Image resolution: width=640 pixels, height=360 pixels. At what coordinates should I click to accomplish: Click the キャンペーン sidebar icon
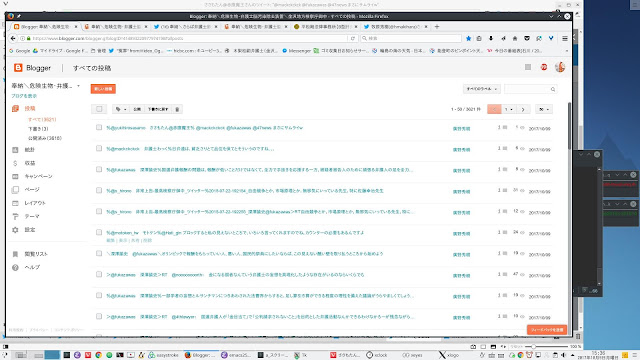click(x=15, y=176)
